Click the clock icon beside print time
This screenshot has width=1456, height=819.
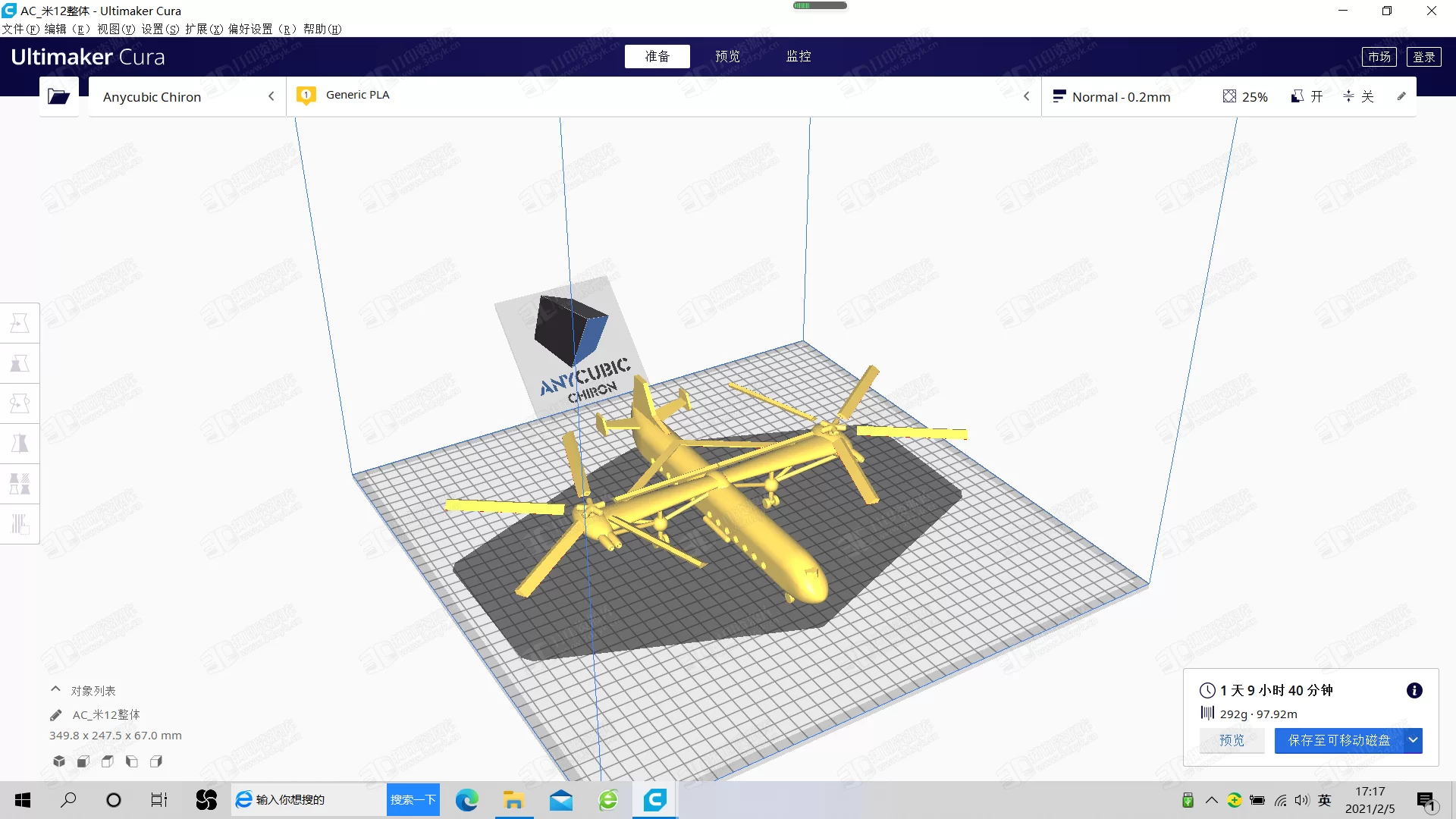point(1207,691)
